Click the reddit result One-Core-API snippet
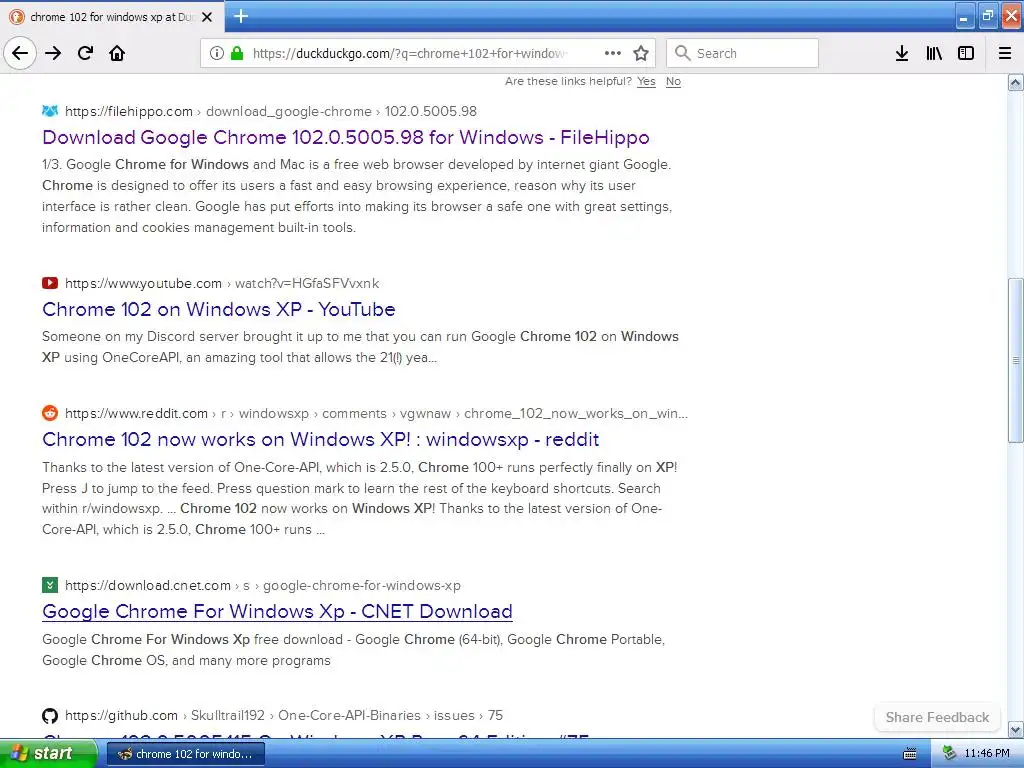 [x=360, y=498]
